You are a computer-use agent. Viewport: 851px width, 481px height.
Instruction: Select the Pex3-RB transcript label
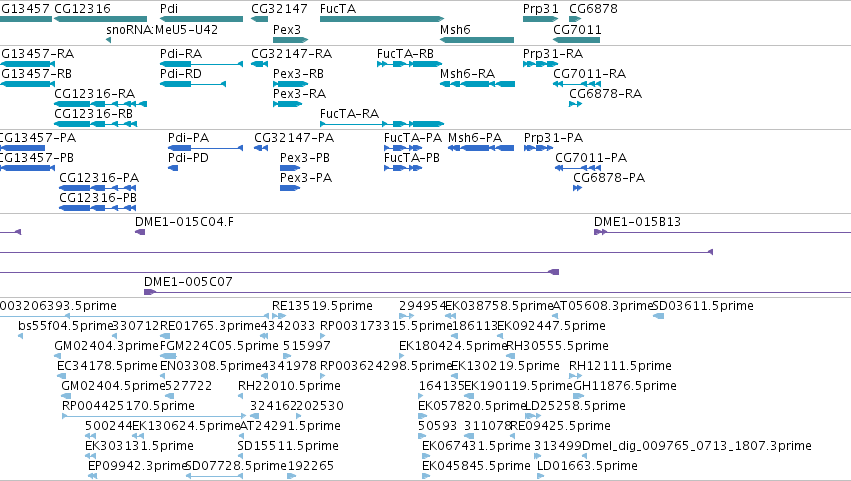(x=299, y=73)
